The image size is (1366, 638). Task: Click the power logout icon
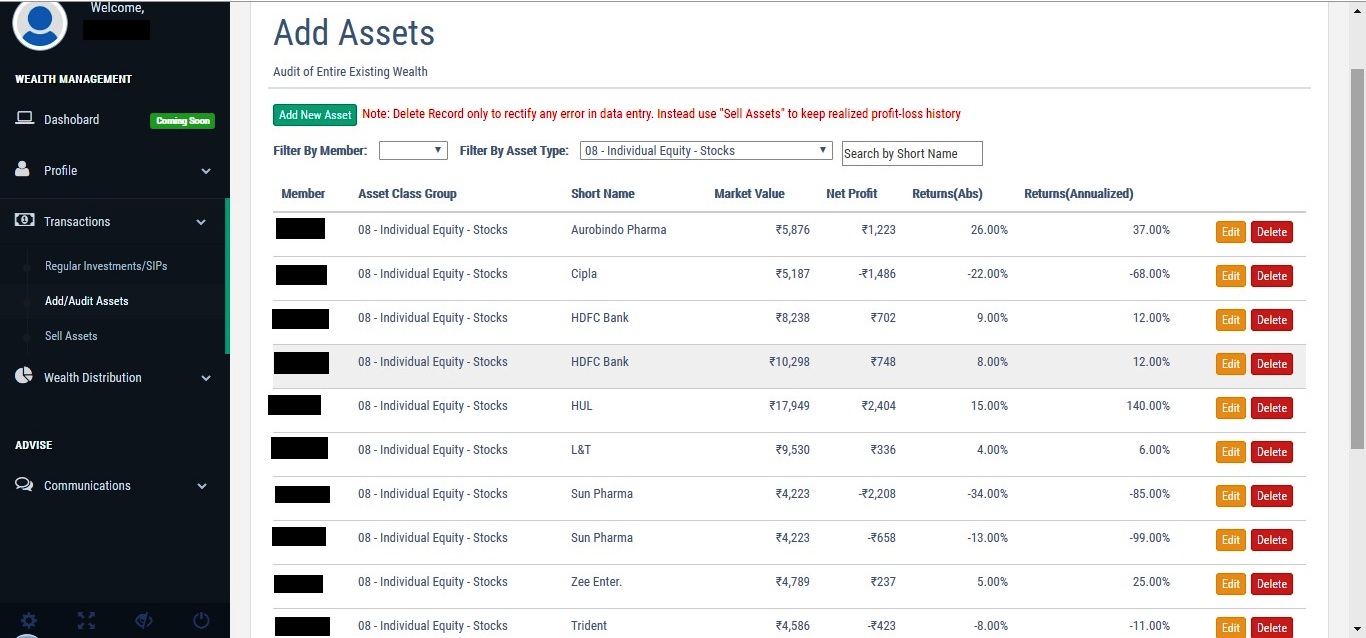tap(201, 620)
